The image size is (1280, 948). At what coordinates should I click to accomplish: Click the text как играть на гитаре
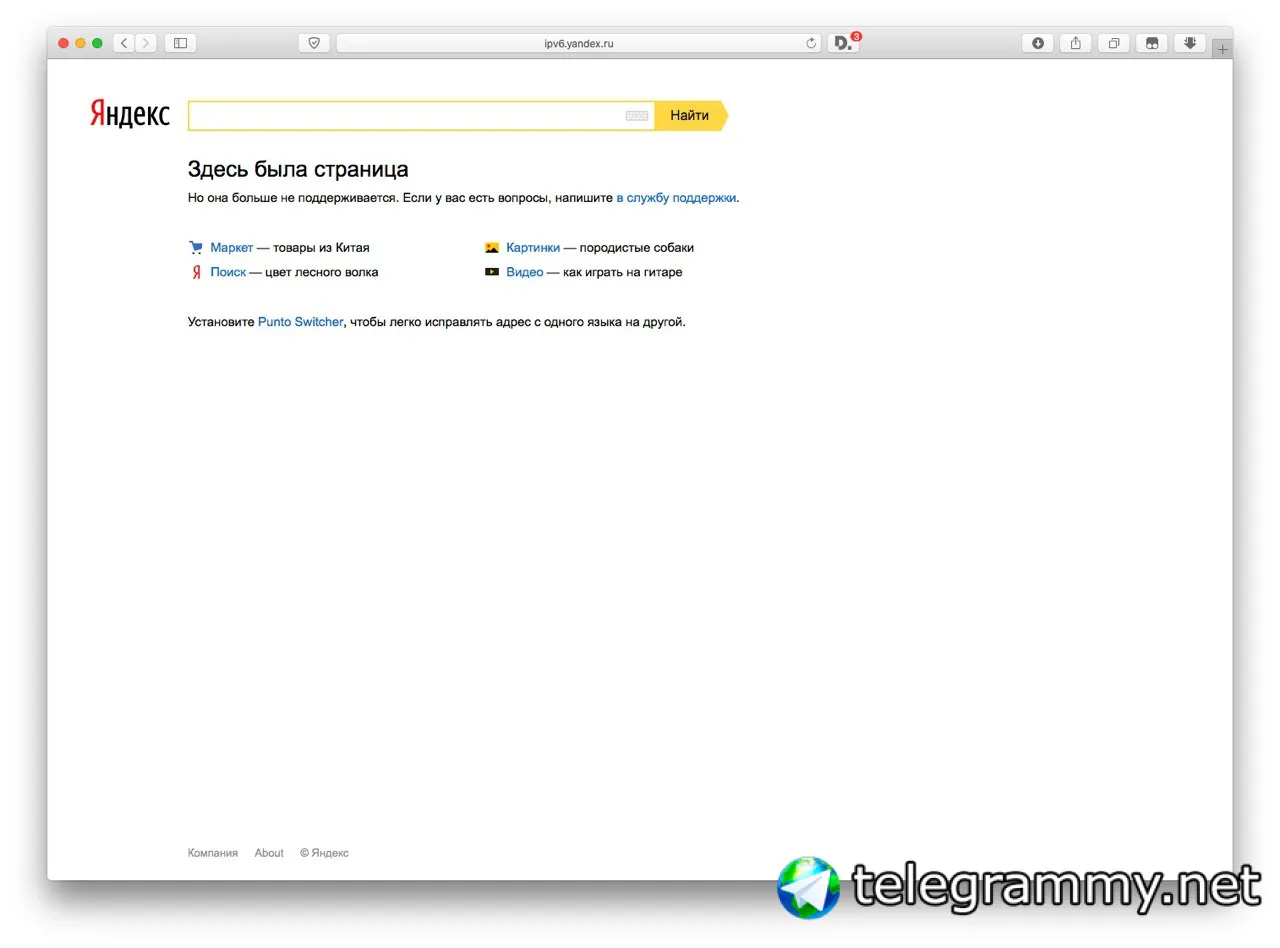(623, 272)
